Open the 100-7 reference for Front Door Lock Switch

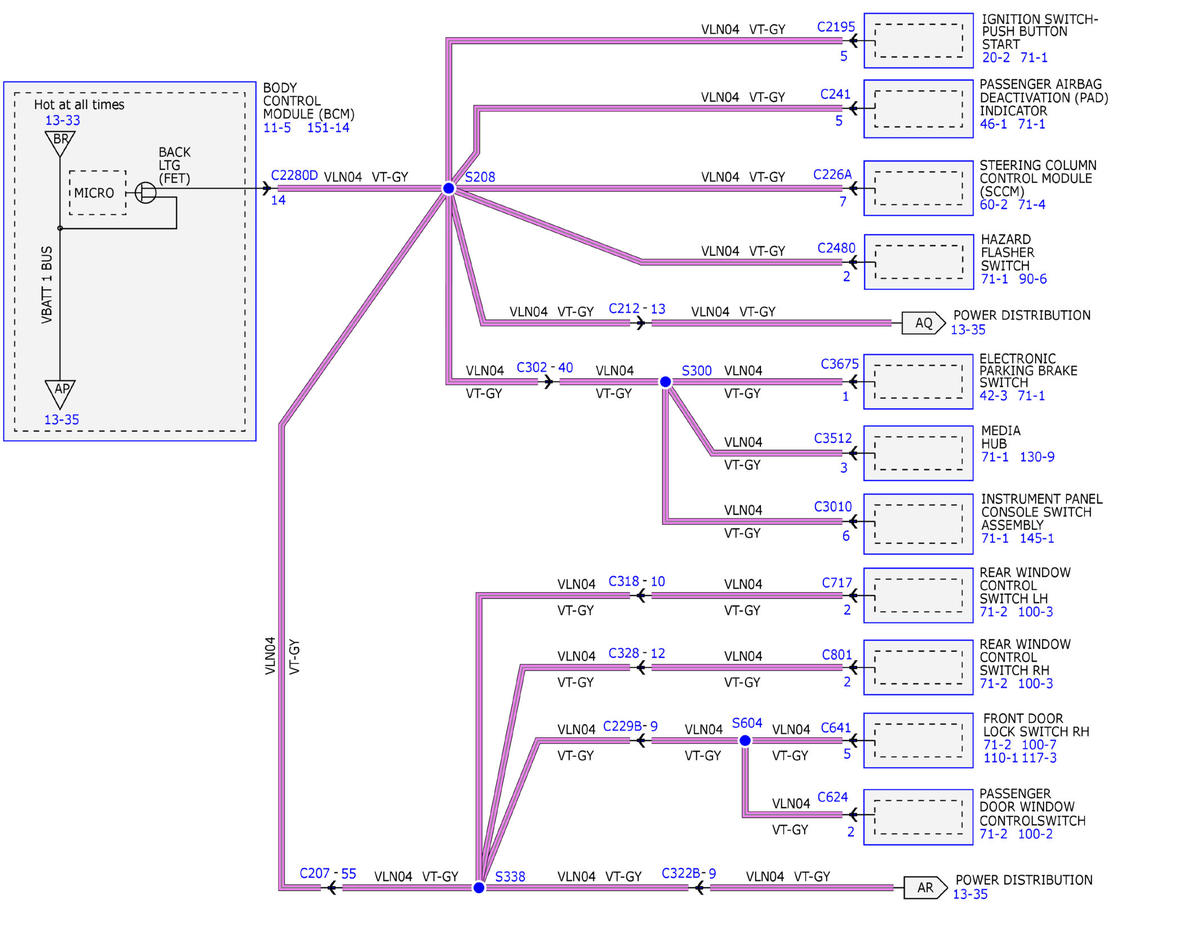coord(1039,745)
